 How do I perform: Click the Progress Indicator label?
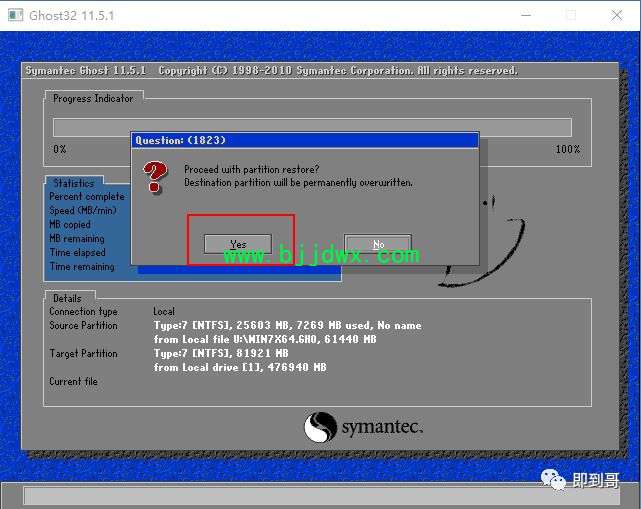click(93, 99)
